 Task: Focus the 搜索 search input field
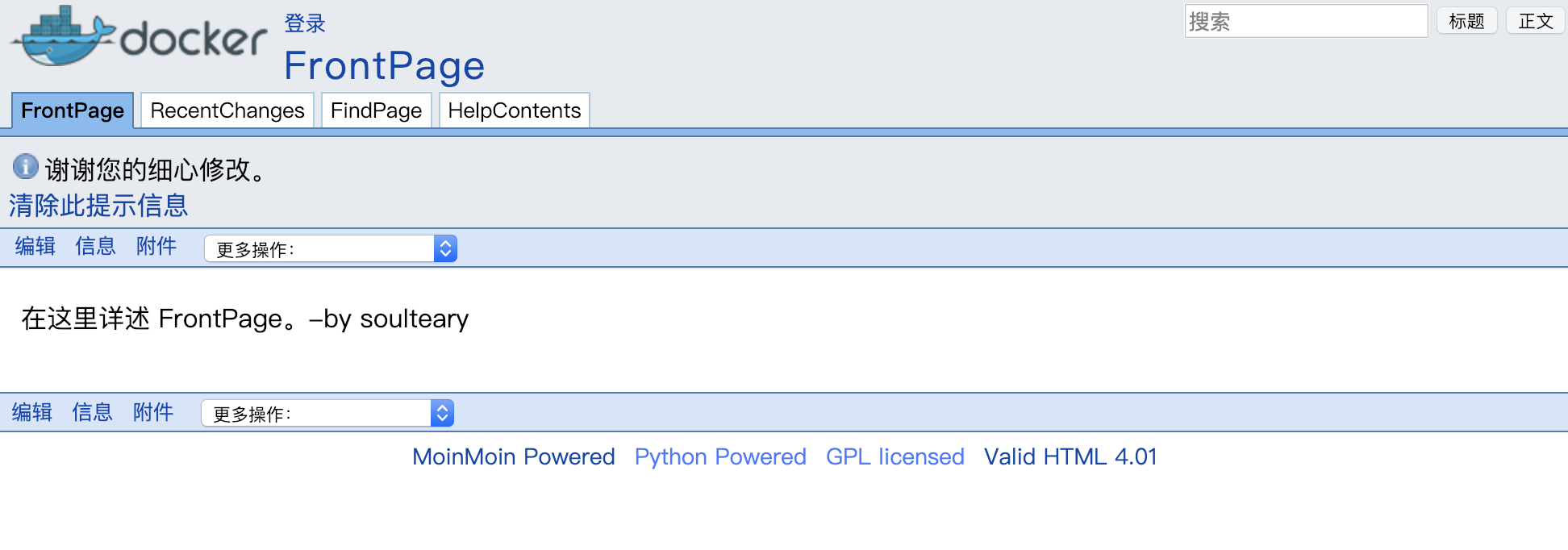[1306, 21]
